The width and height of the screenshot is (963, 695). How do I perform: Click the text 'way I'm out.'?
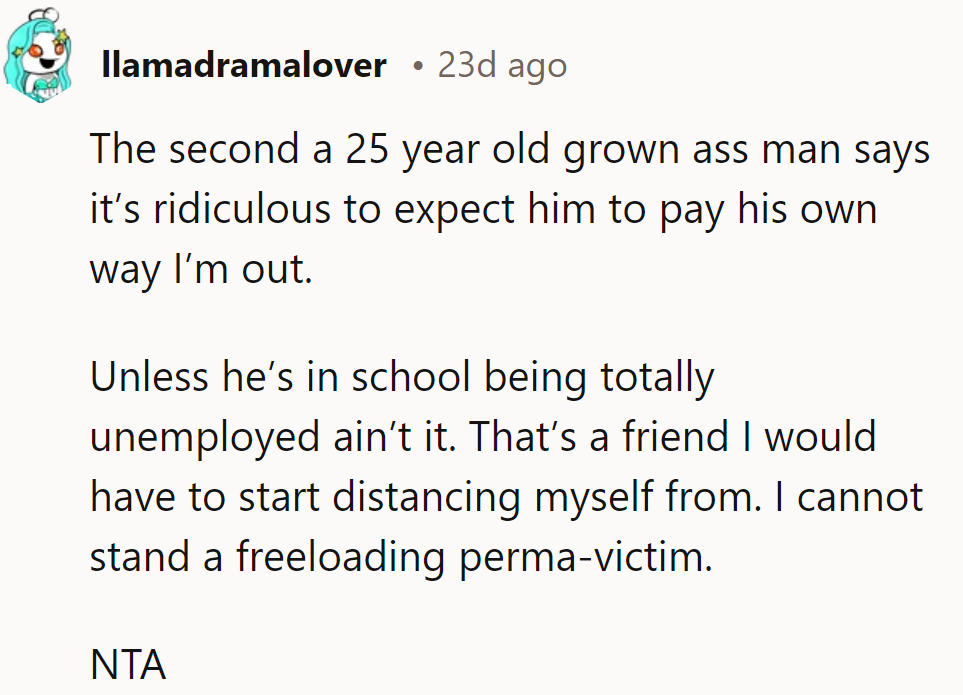(x=200, y=271)
